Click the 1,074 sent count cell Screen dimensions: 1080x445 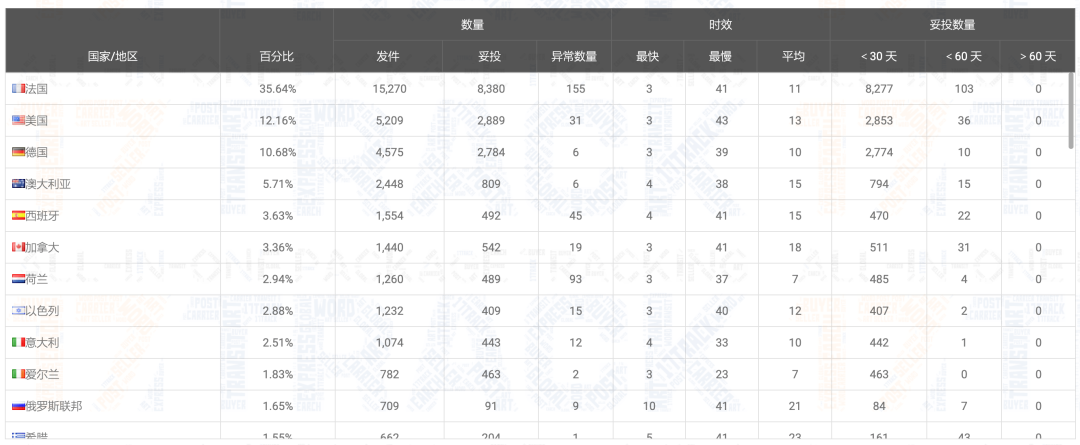pyautogui.click(x=389, y=342)
